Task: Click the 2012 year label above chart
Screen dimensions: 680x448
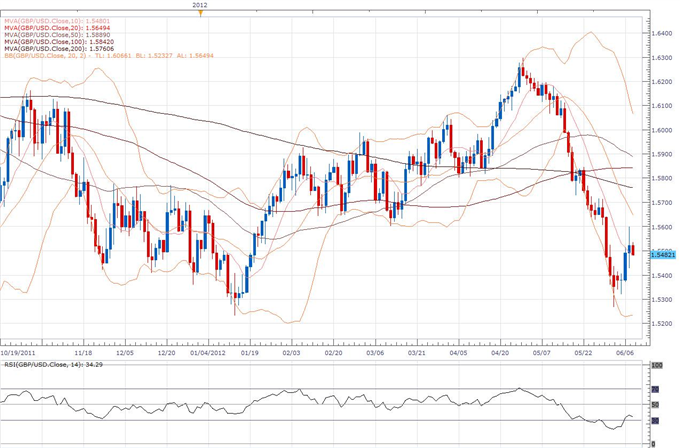Action: click(x=201, y=5)
